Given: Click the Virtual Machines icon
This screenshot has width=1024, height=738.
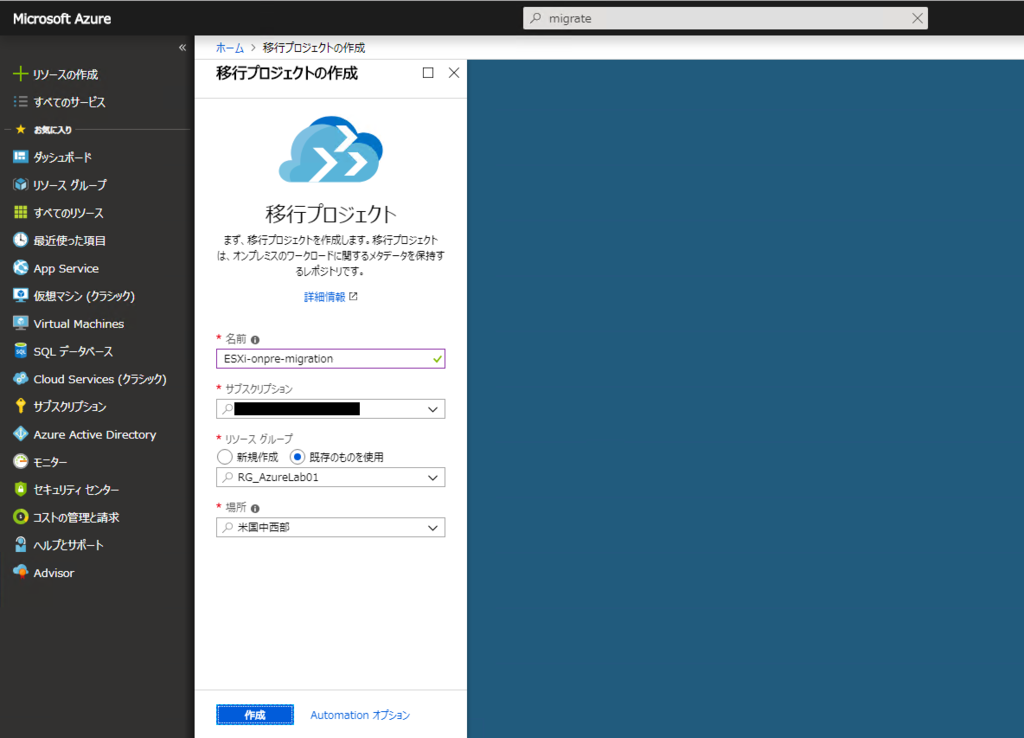Looking at the screenshot, I should 20,323.
